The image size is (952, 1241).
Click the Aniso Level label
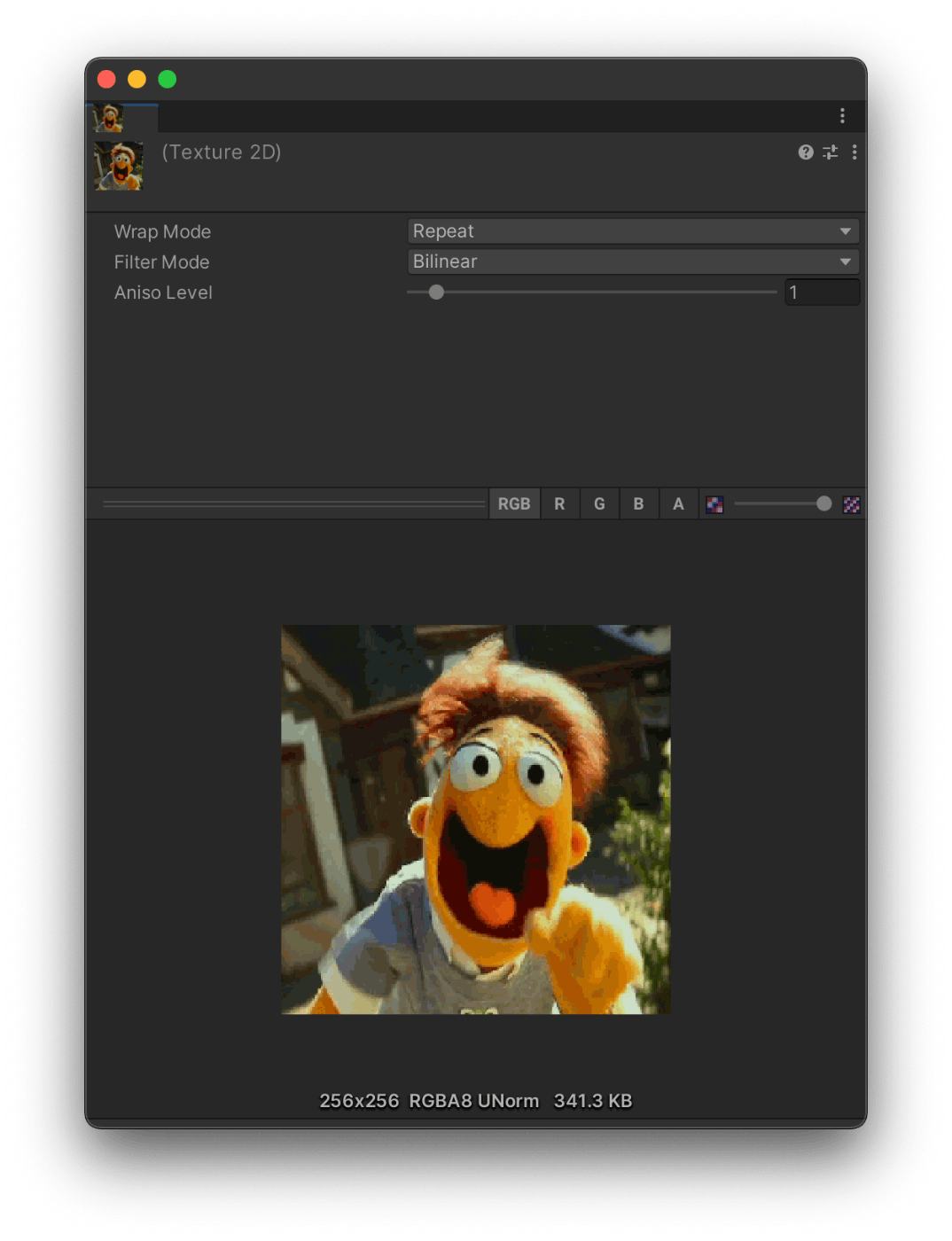pos(163,293)
